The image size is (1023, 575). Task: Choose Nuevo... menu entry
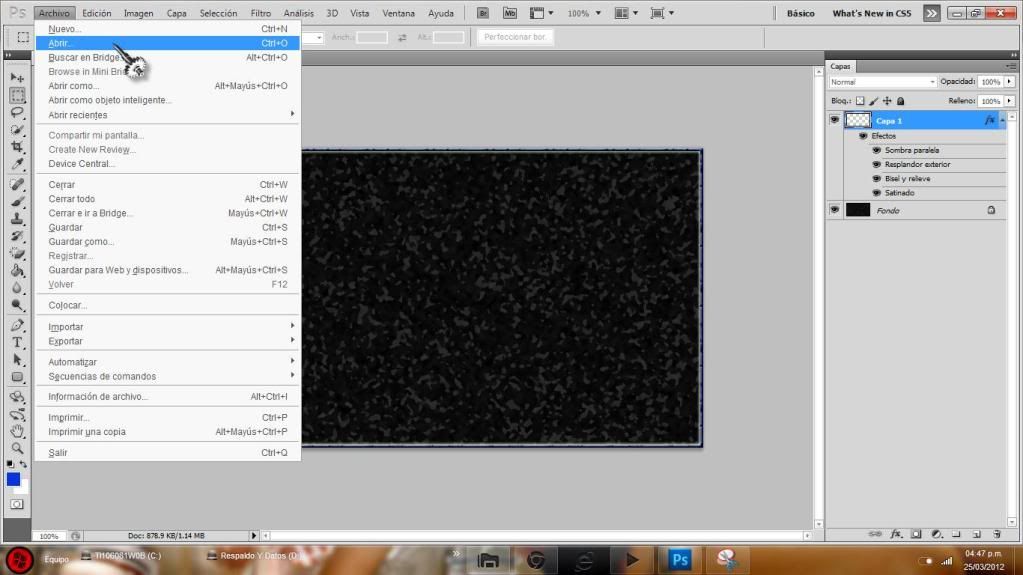tap(168, 29)
